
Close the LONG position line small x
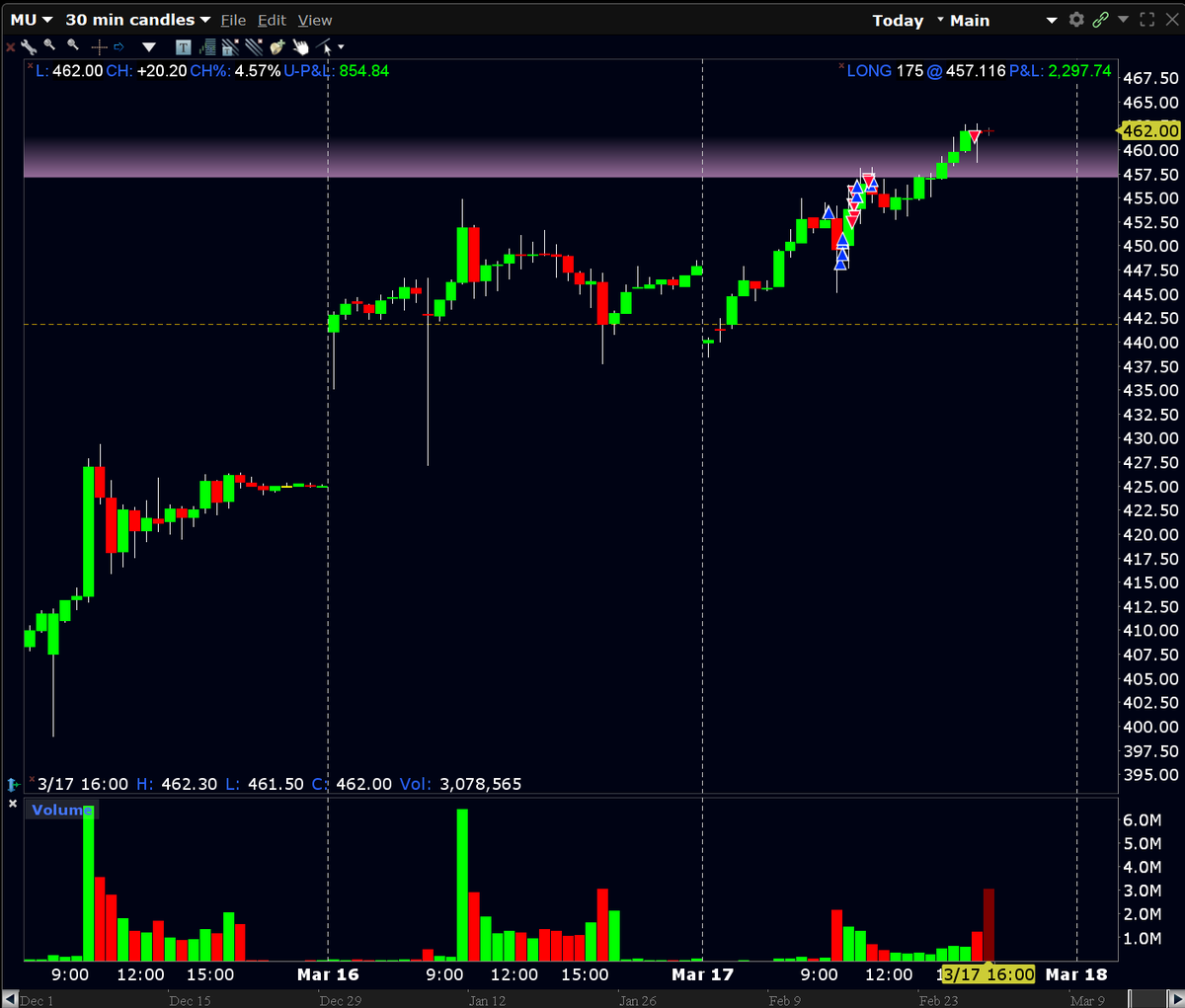click(841, 66)
